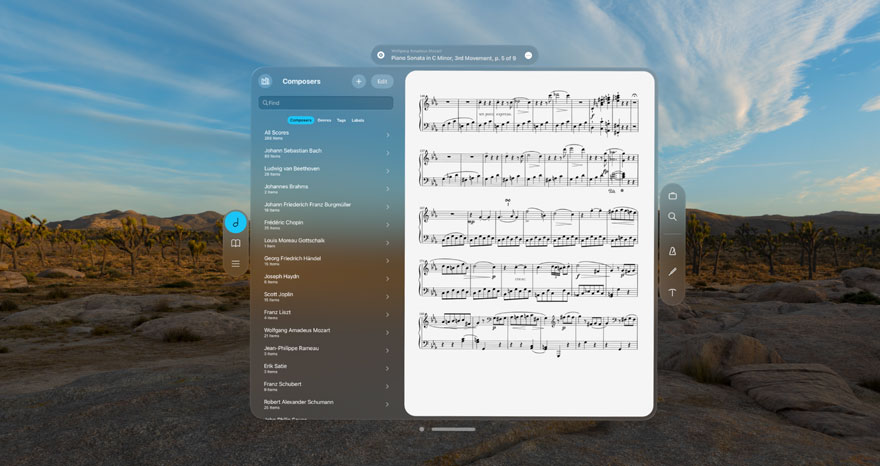880x466 pixels.
Task: Select the text annotation T tool
Action: click(672, 293)
